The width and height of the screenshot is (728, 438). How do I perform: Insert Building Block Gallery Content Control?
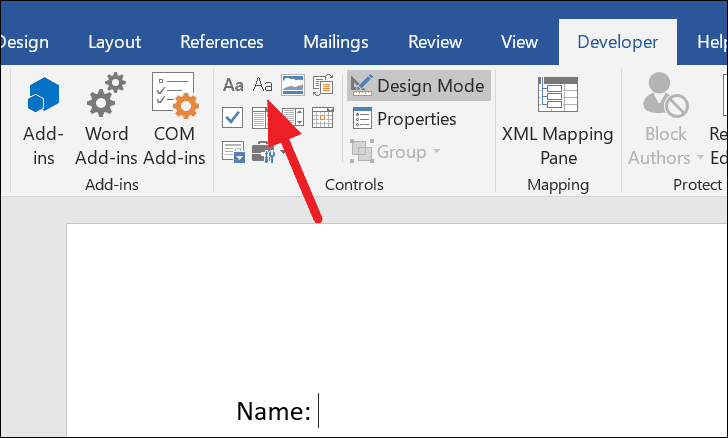pos(323,85)
